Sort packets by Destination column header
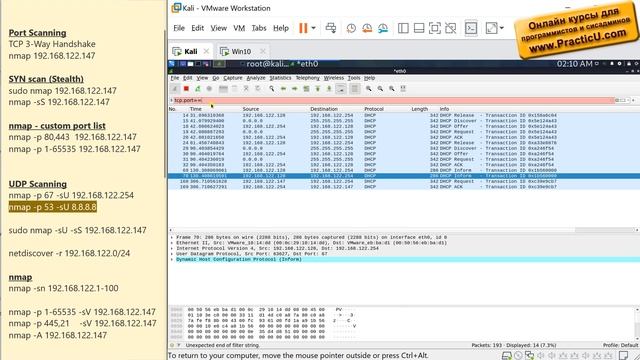This screenshot has width=640, height=360. coord(324,109)
